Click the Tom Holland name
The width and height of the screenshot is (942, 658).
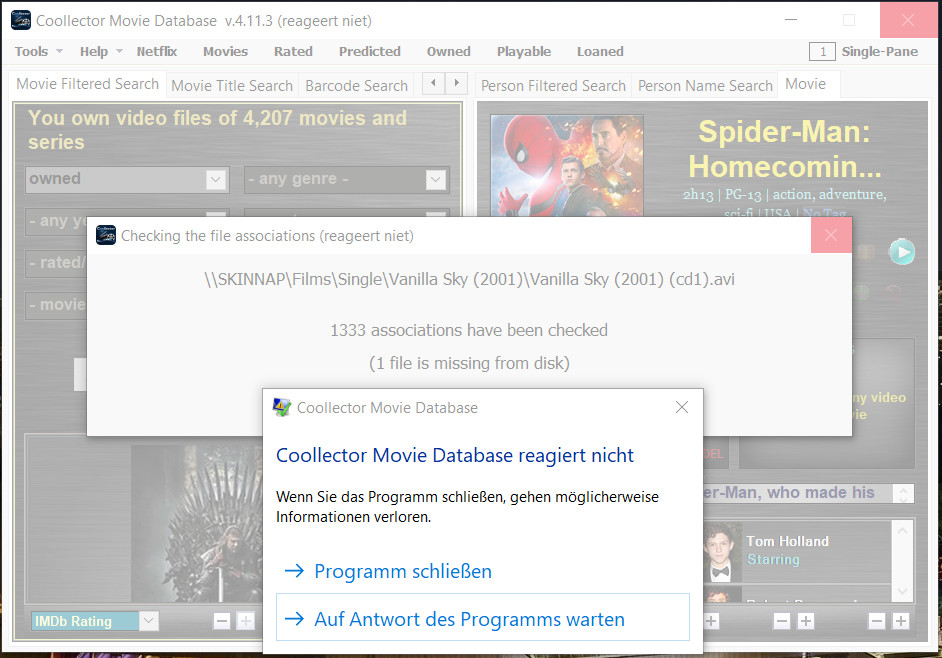787,541
